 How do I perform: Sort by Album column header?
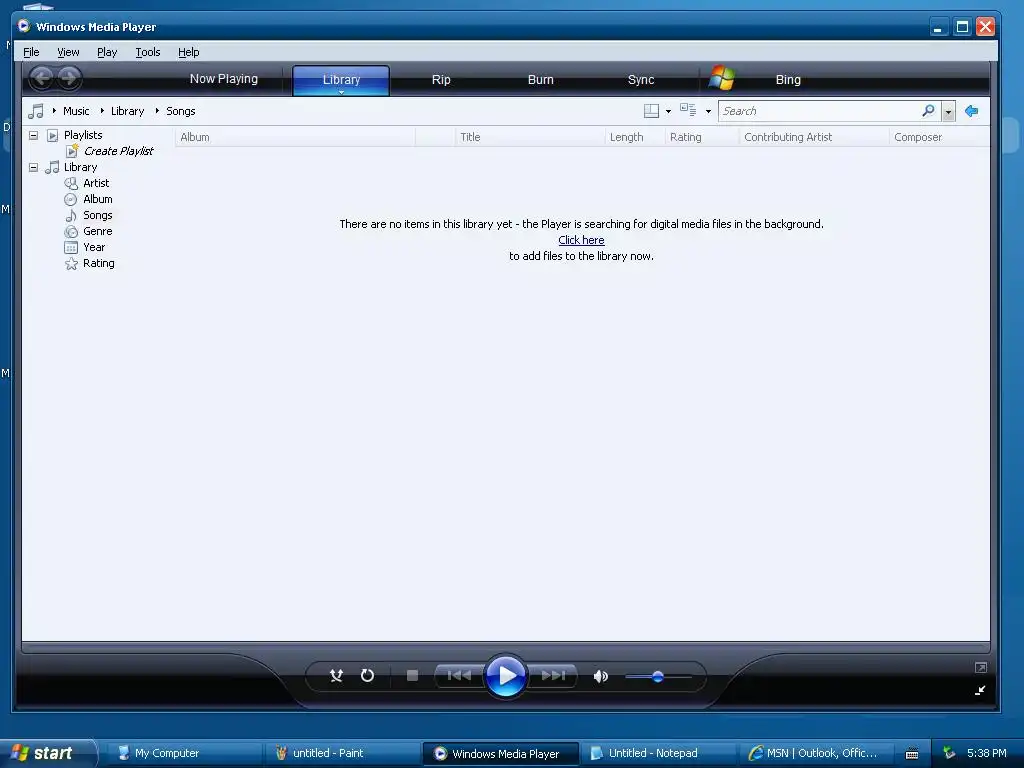coord(295,137)
